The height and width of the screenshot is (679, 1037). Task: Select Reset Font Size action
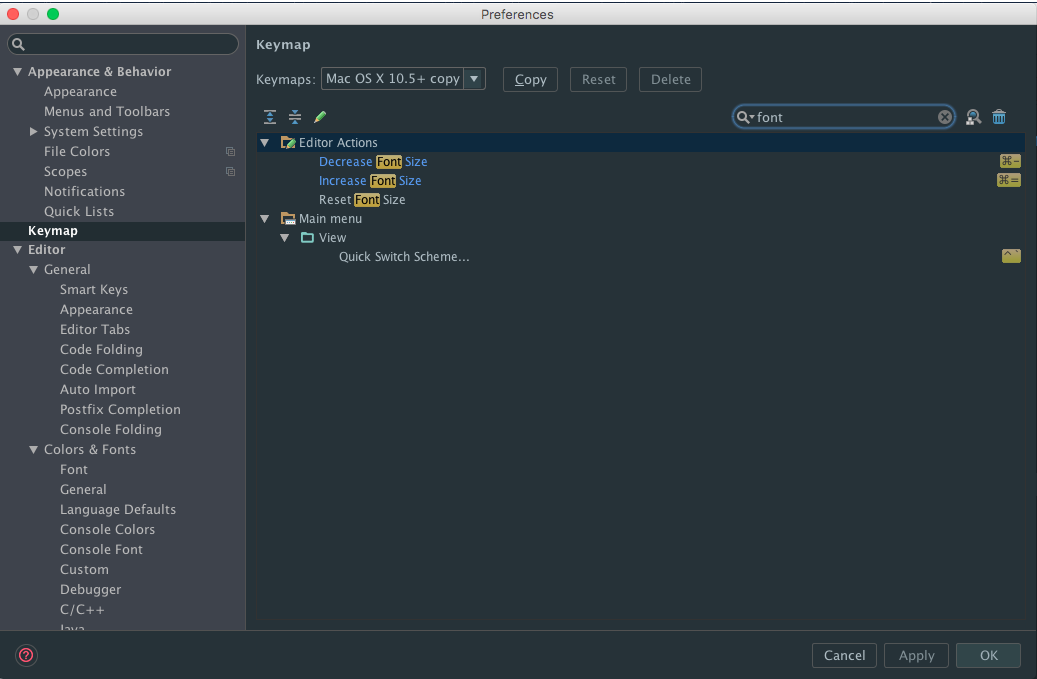[x=362, y=200]
